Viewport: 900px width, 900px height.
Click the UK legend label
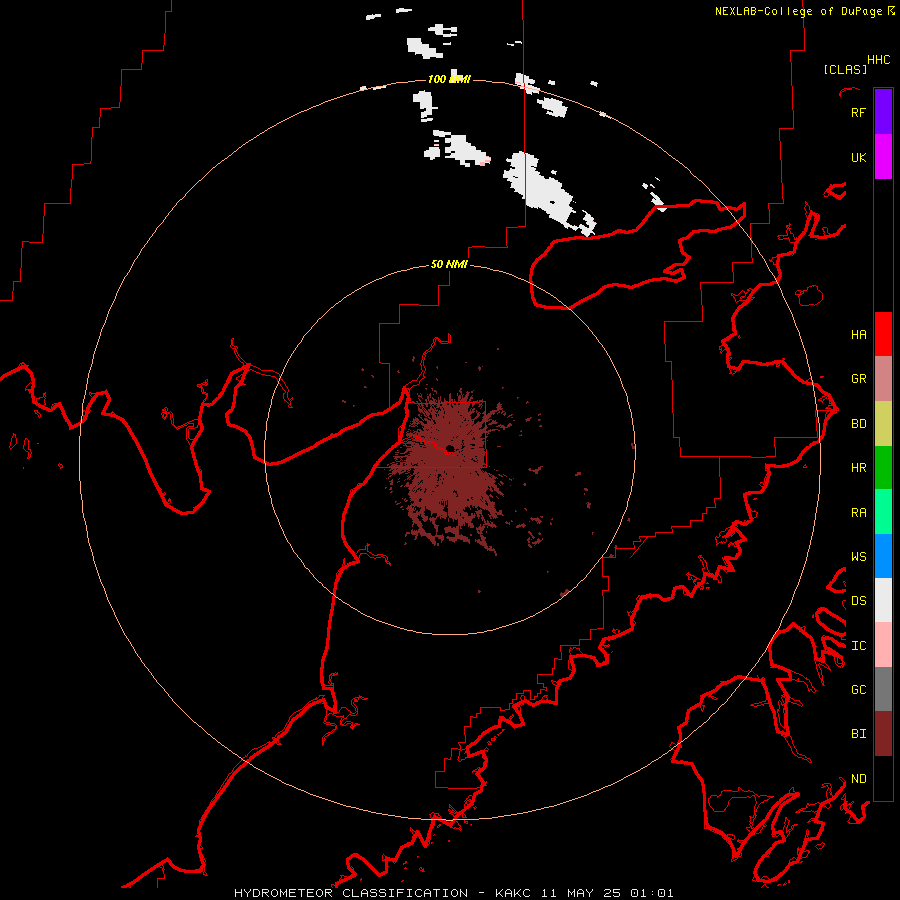[x=858, y=157]
